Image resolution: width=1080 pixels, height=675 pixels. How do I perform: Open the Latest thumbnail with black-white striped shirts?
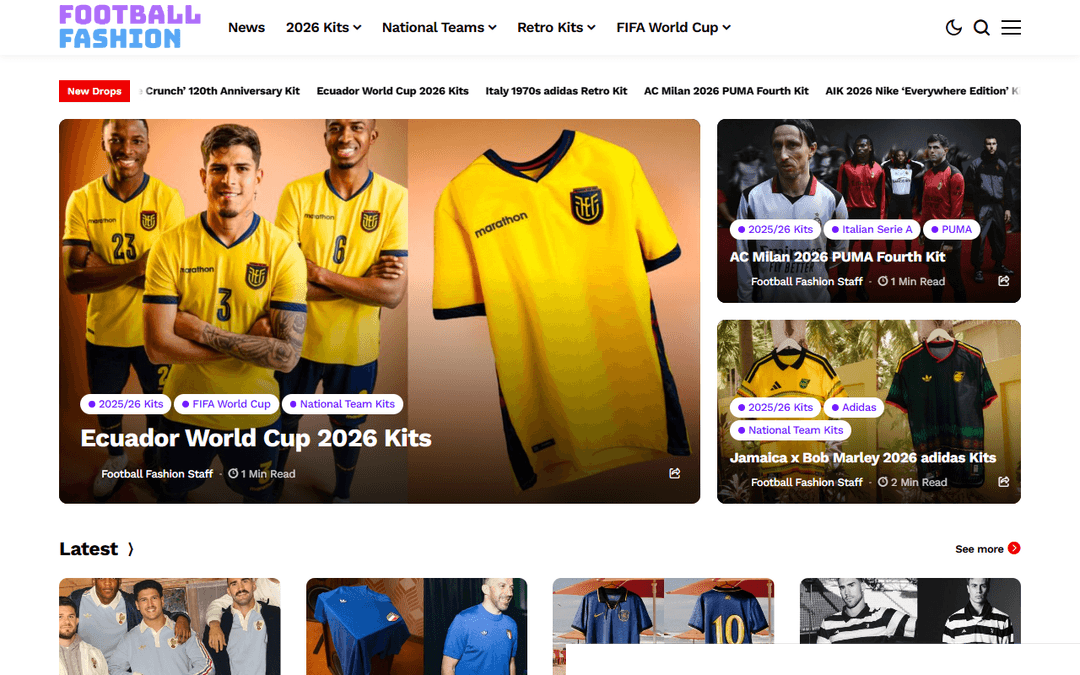point(910,611)
